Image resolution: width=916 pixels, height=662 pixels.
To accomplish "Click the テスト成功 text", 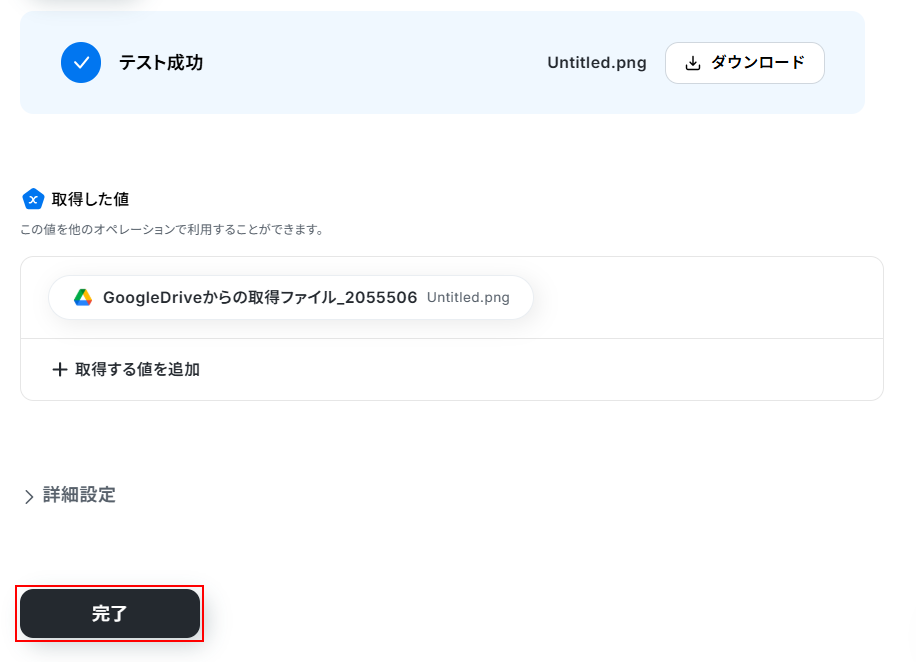I will [161, 63].
